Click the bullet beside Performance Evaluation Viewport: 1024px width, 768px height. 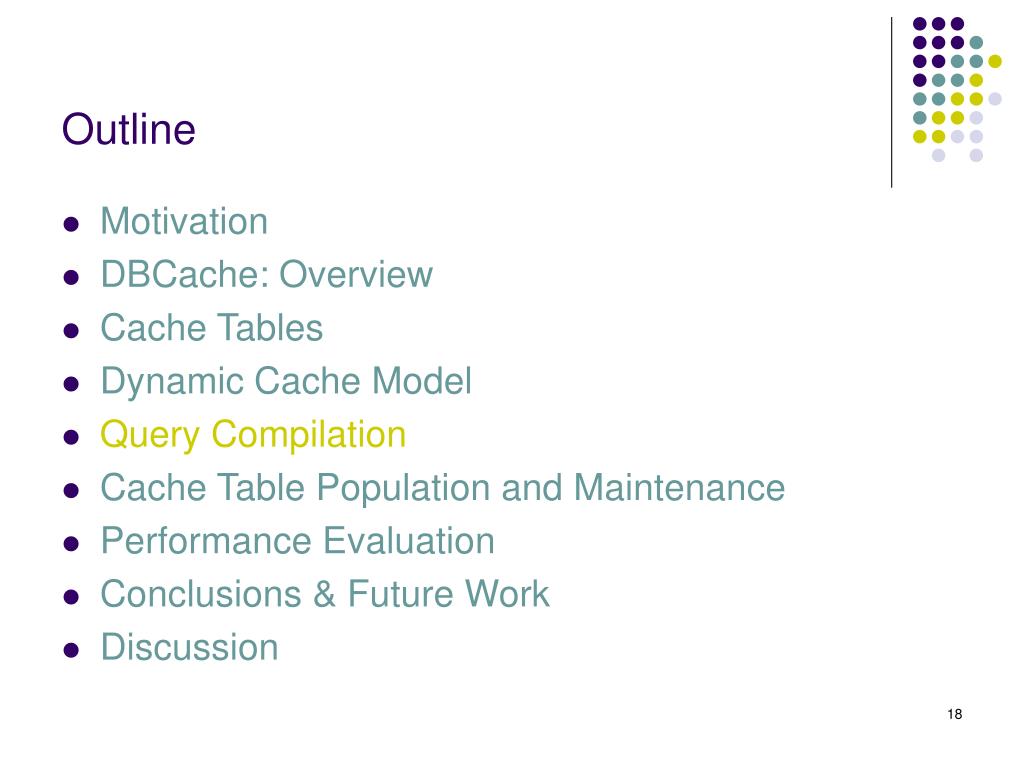[71, 544]
